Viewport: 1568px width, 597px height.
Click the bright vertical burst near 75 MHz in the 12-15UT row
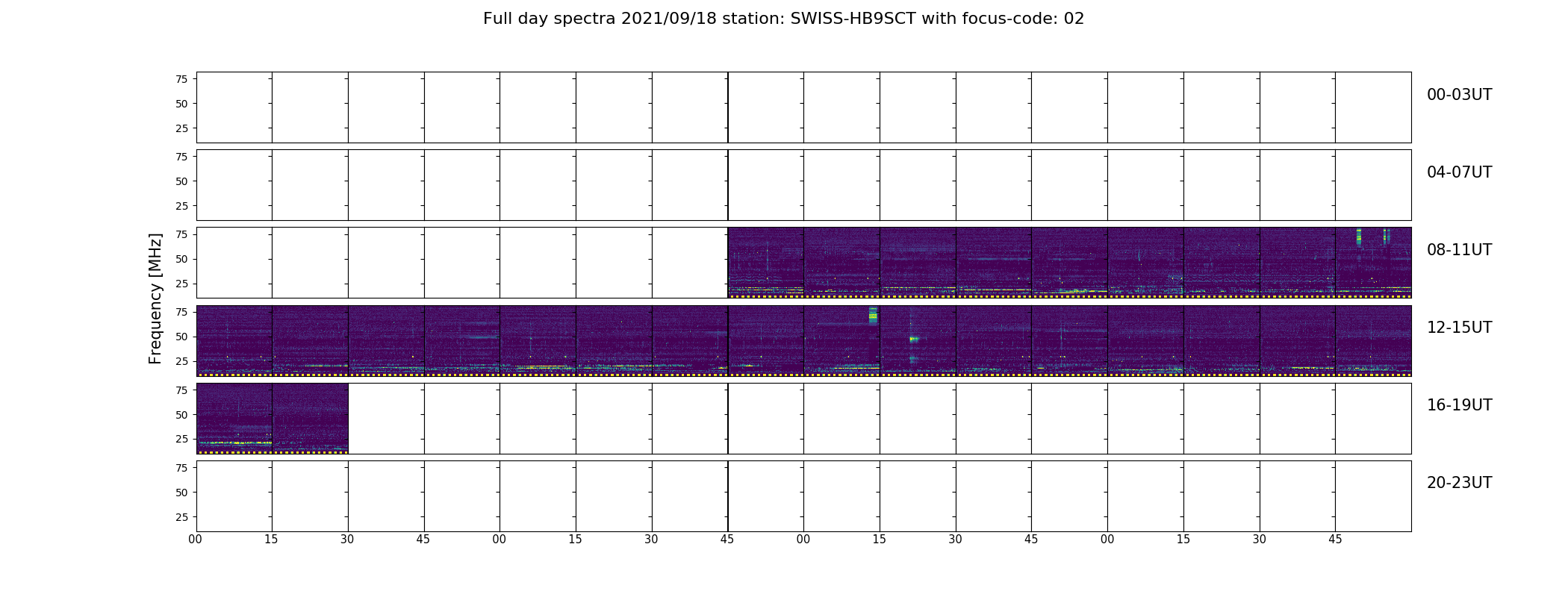point(873,315)
